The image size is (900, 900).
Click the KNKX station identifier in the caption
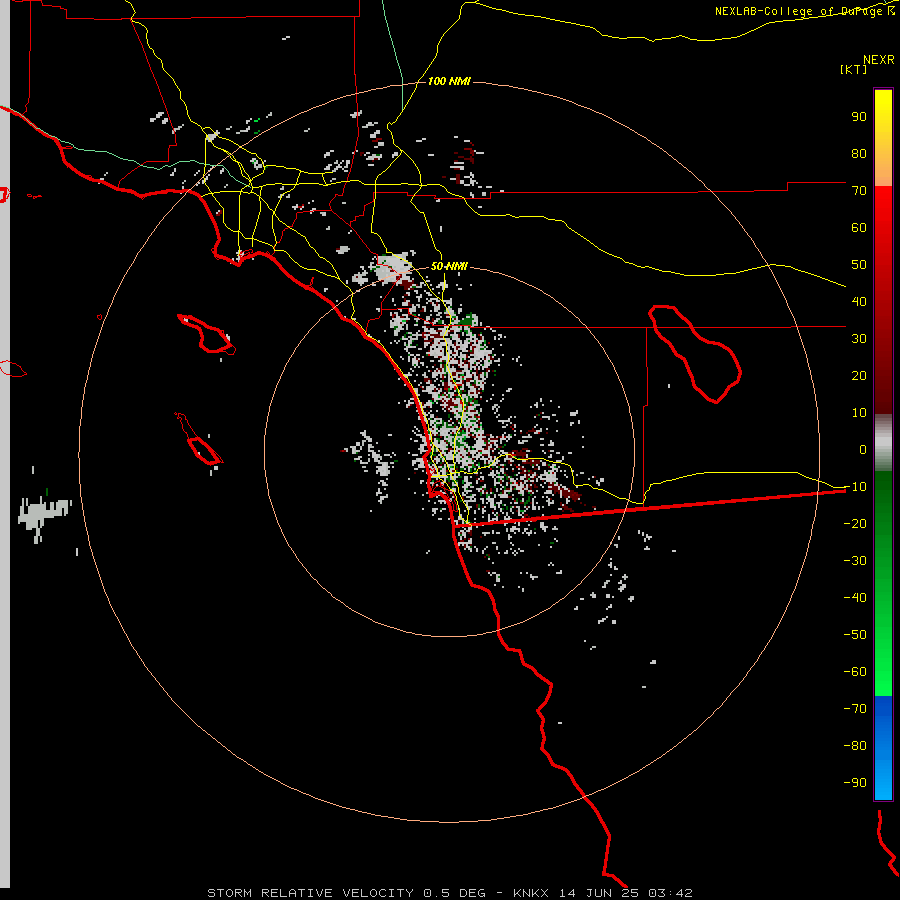point(531,893)
